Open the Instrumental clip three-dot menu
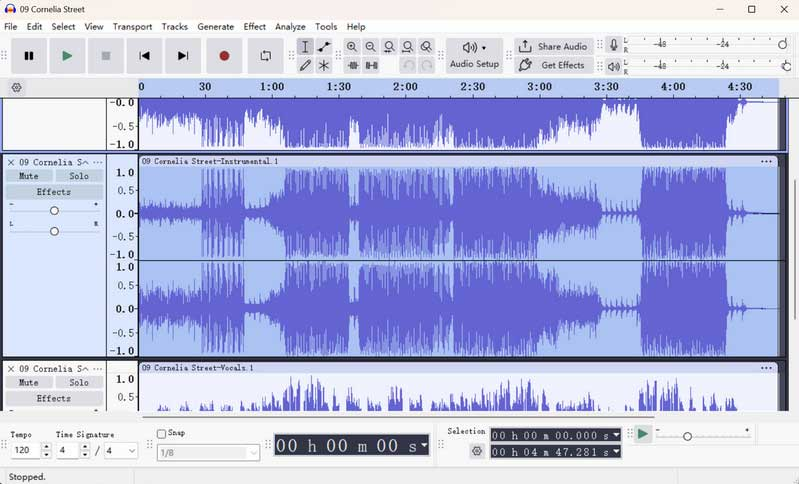 click(x=766, y=162)
